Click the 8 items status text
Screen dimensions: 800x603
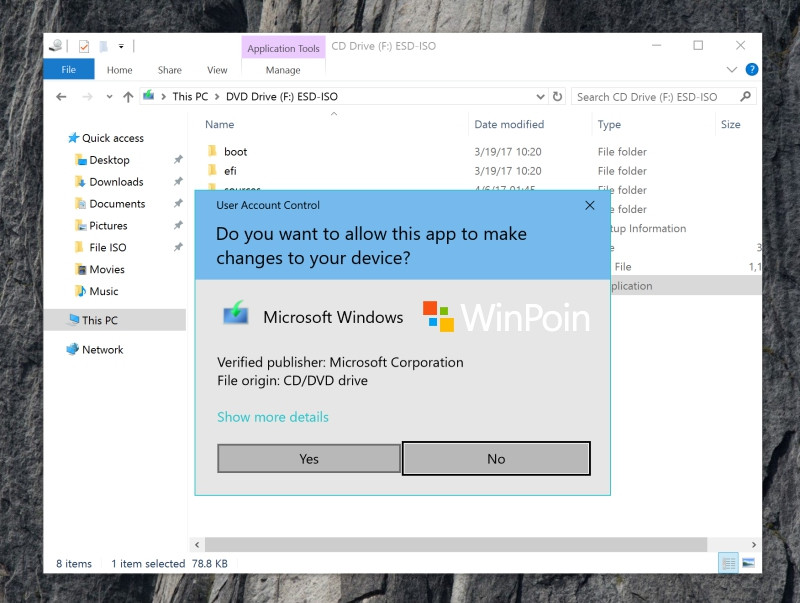point(74,564)
